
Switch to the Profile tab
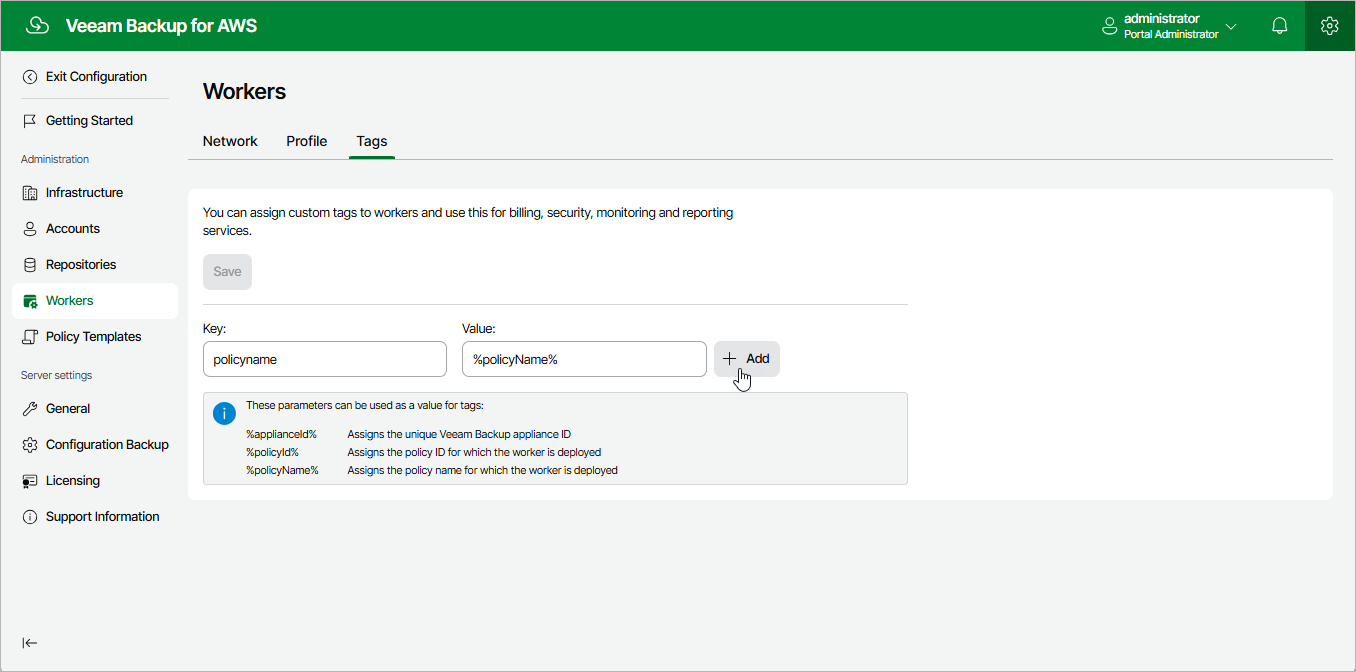point(307,141)
